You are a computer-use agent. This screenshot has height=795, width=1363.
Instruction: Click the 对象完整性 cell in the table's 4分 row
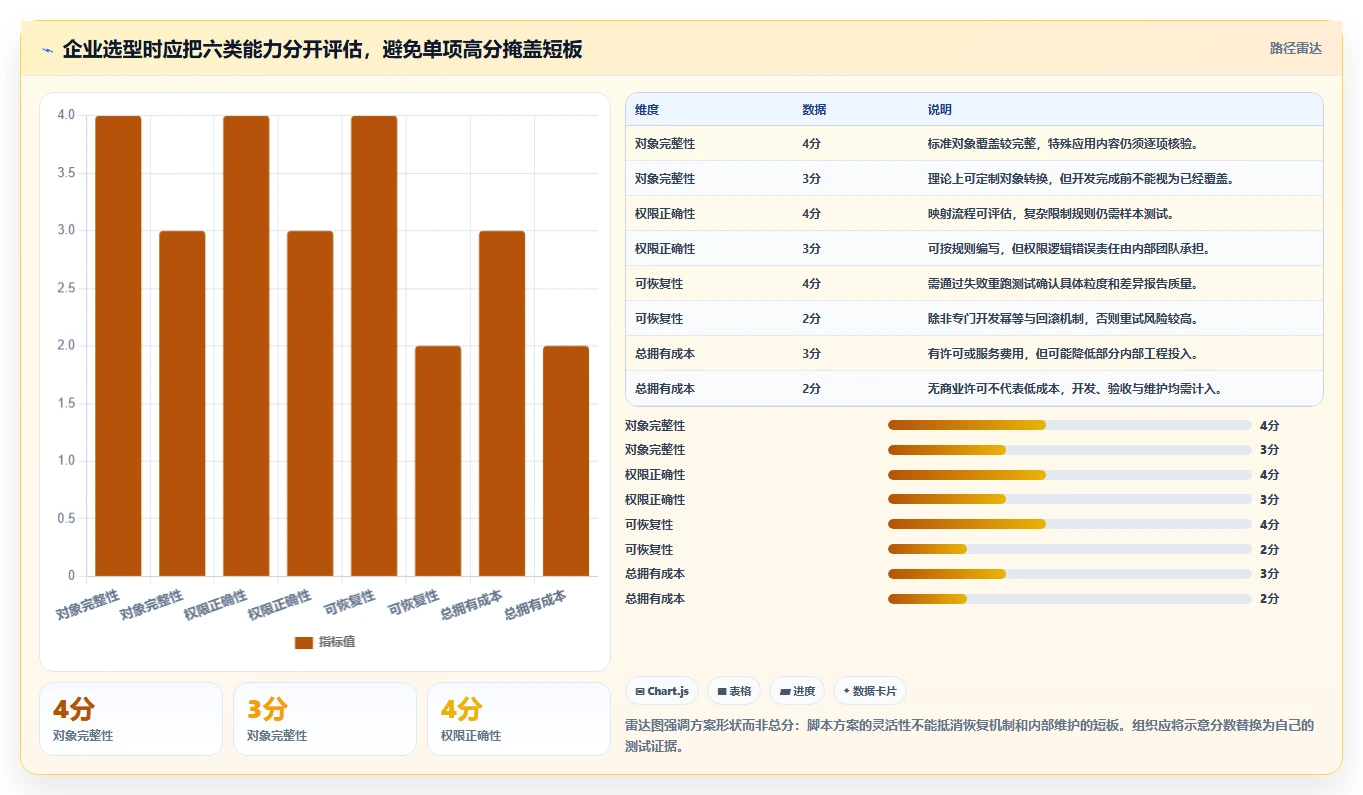click(x=665, y=144)
